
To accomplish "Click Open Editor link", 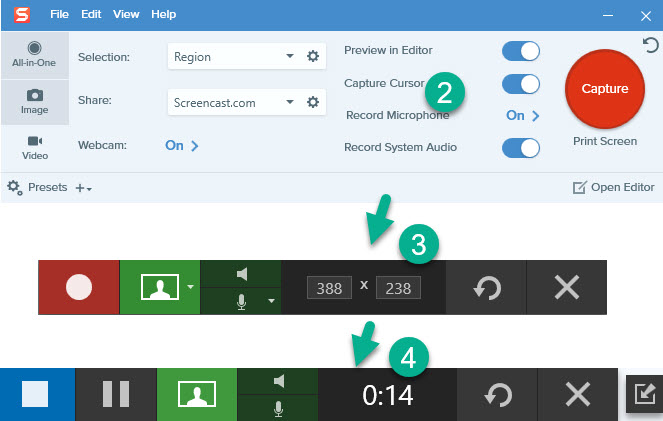I will (614, 187).
